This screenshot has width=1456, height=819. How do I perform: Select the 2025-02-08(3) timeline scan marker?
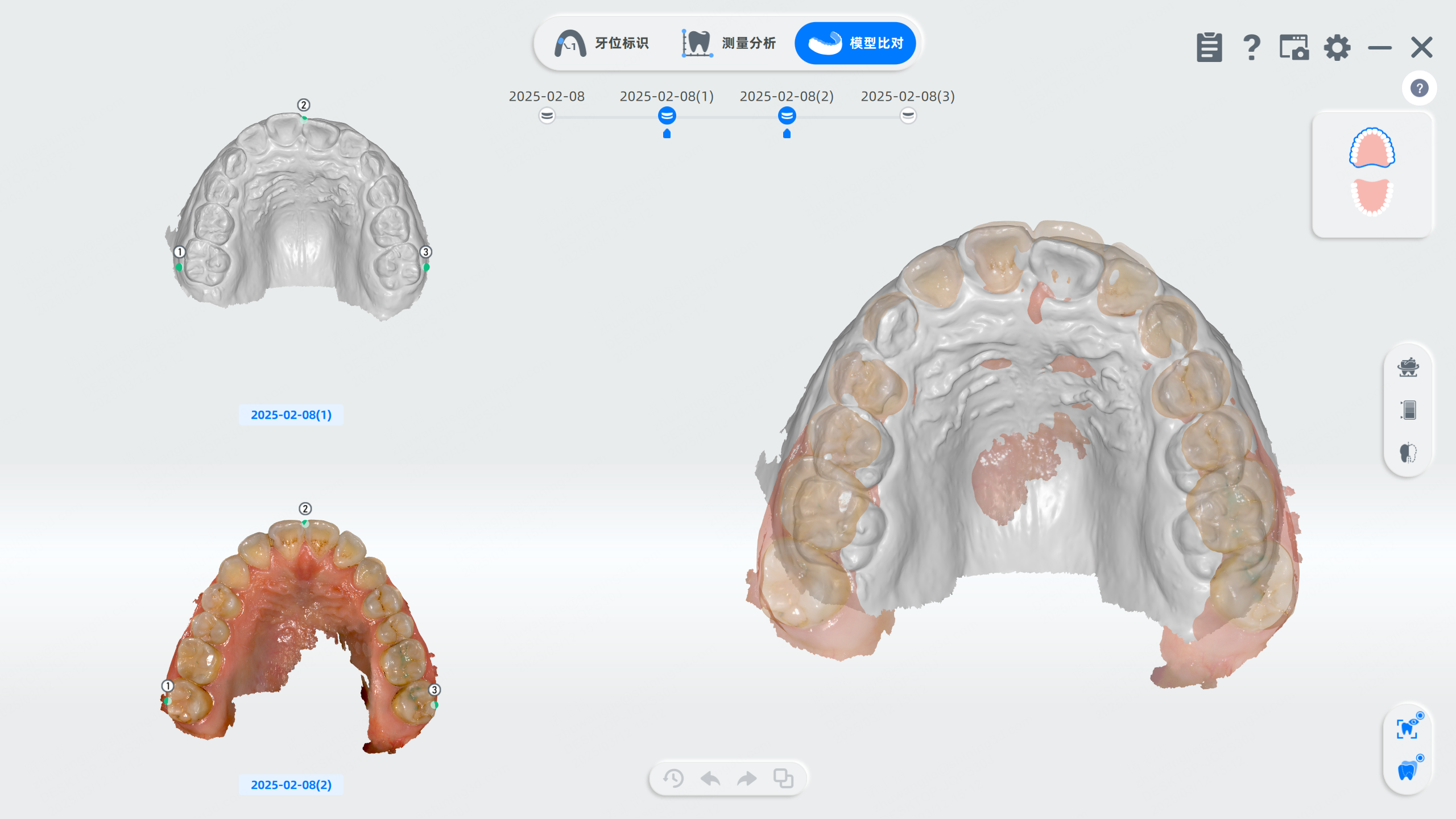point(908,116)
